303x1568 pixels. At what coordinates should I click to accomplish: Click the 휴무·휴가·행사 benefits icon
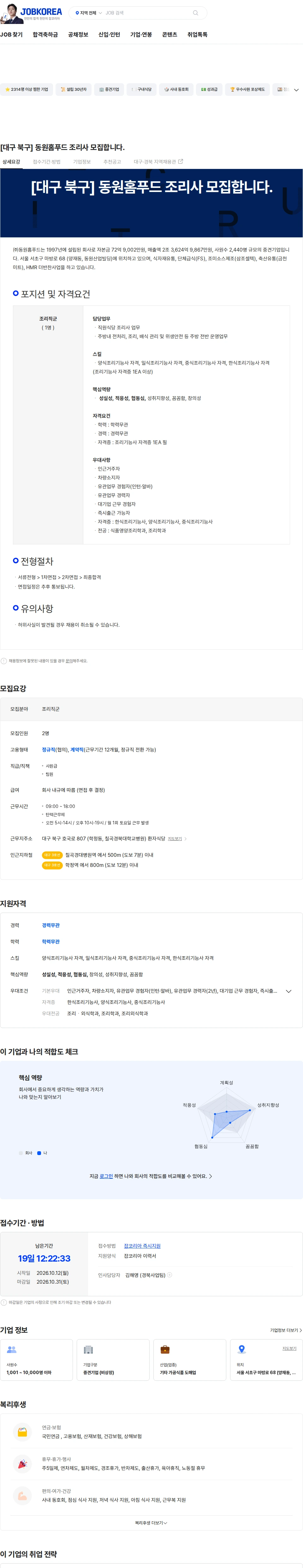point(22,1463)
